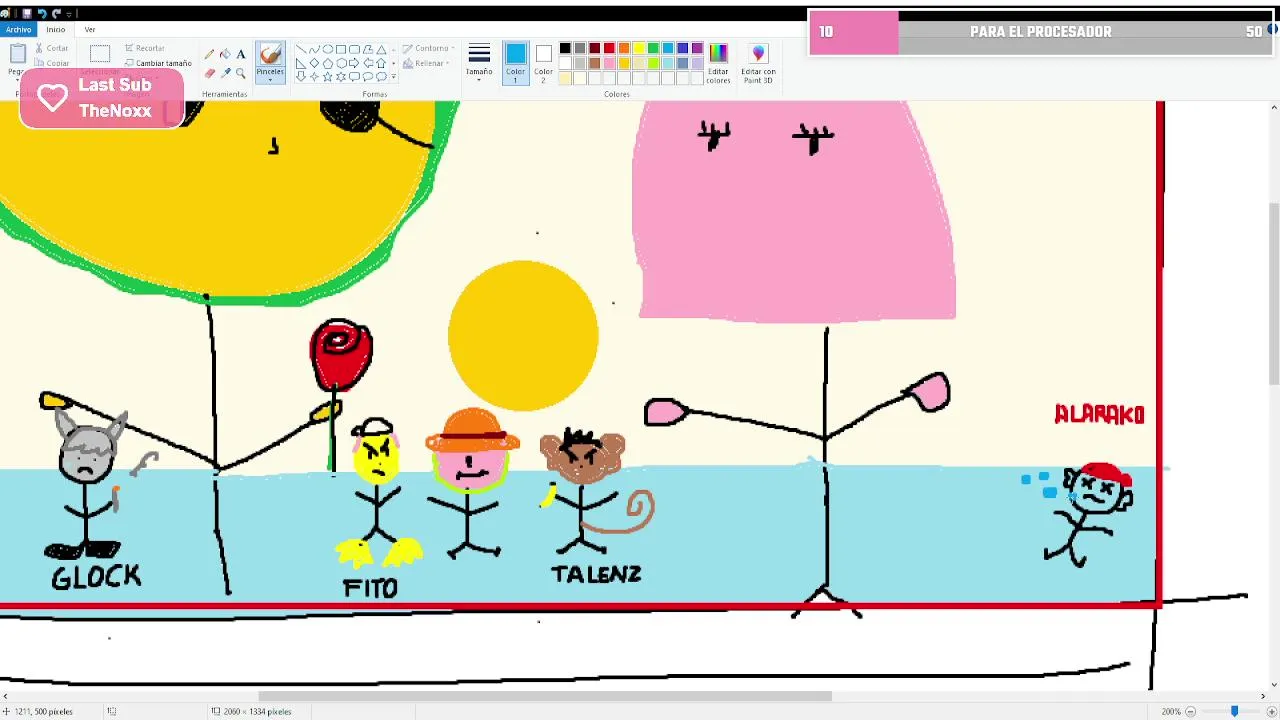Choose the up arrow shape
This screenshot has width=1280, height=720.
pos(381,63)
